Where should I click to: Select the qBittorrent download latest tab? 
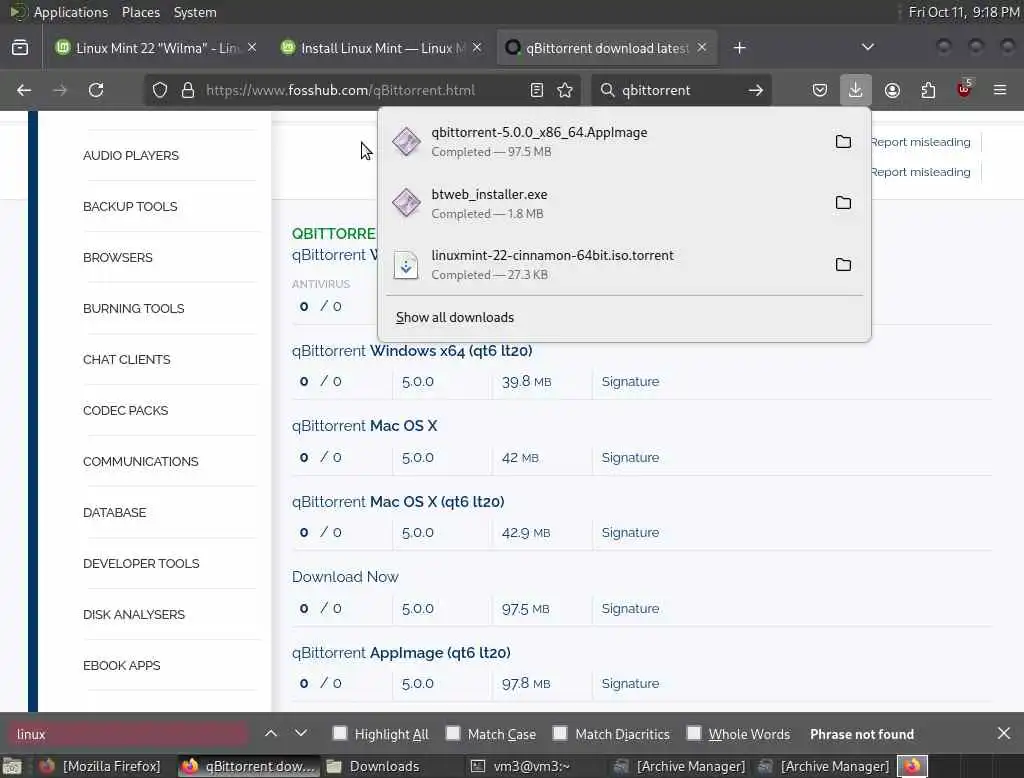(607, 48)
